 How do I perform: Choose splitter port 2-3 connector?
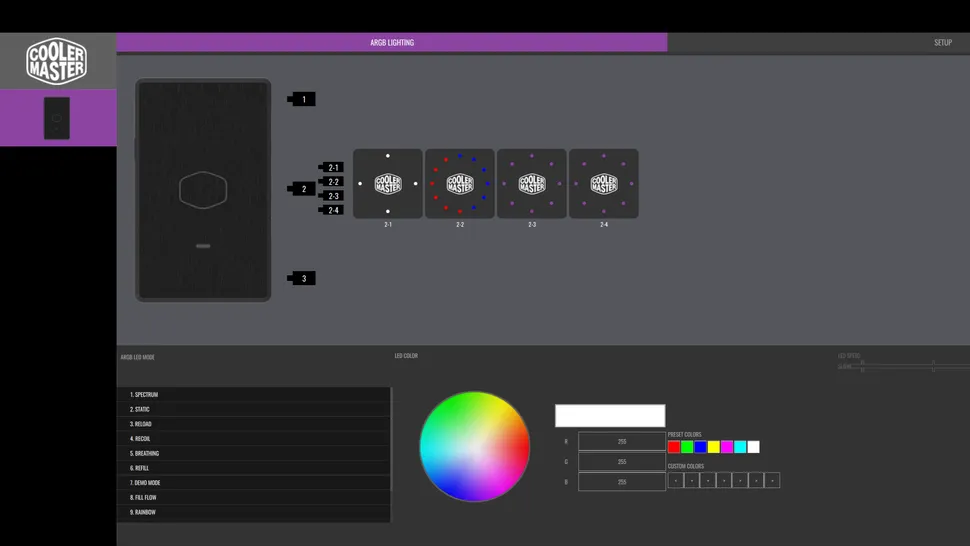[x=332, y=196]
